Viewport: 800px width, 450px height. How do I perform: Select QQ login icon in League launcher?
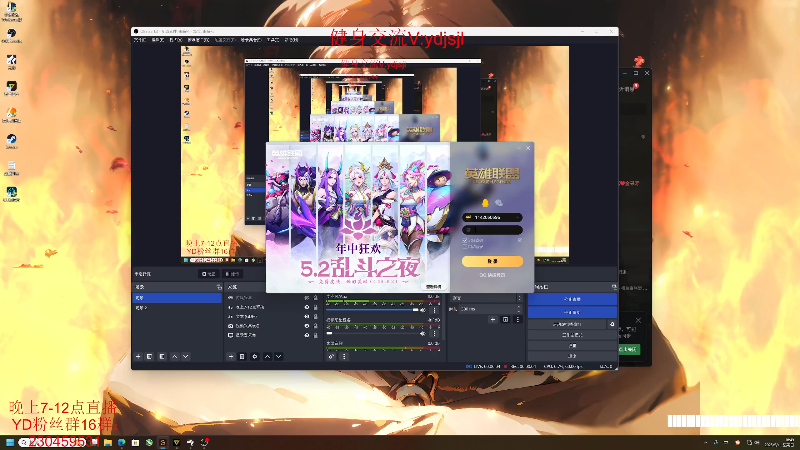[x=485, y=203]
